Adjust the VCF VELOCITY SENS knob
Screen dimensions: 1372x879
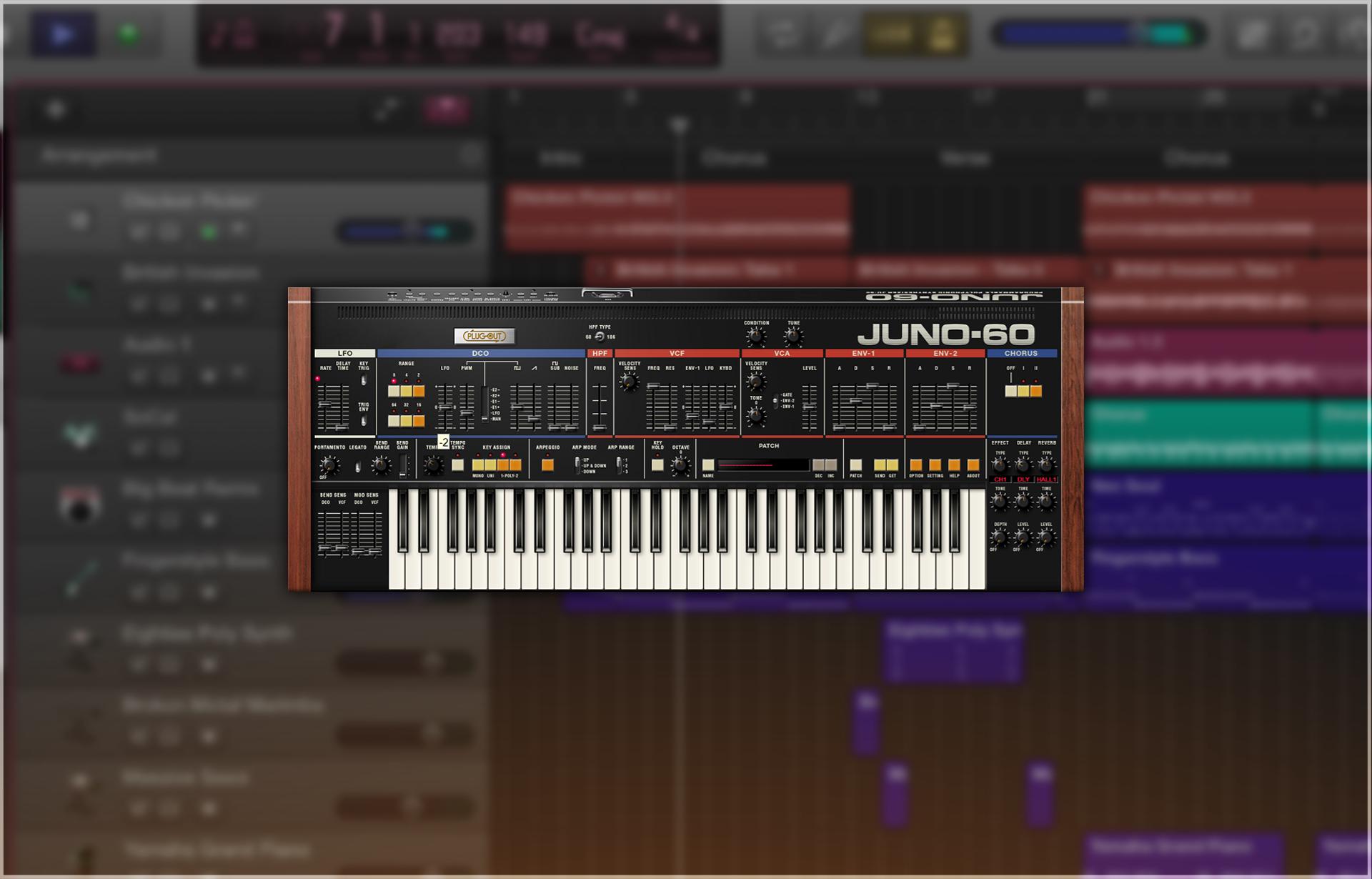pos(630,382)
